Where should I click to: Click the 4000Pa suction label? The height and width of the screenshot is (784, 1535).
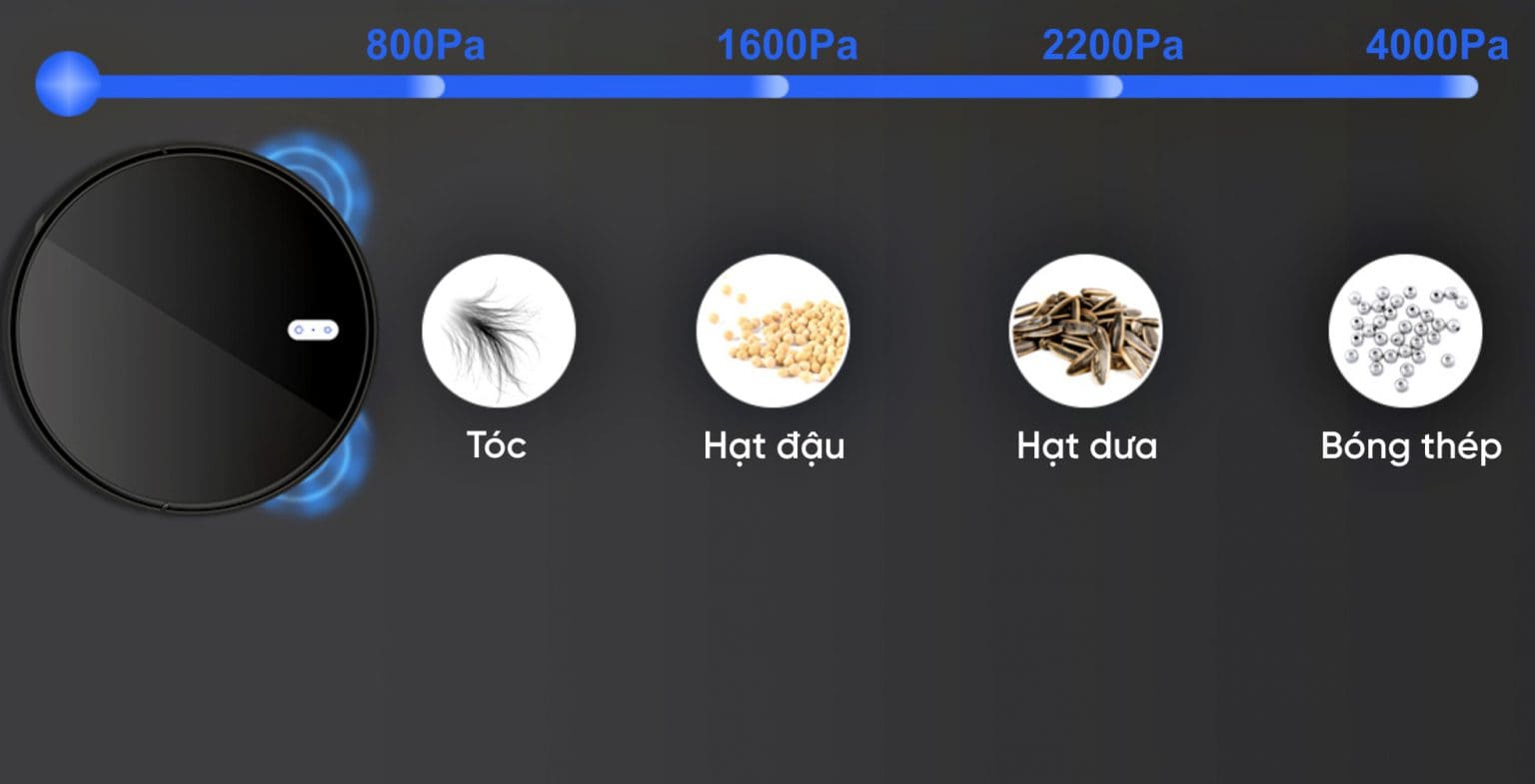pos(1437,45)
